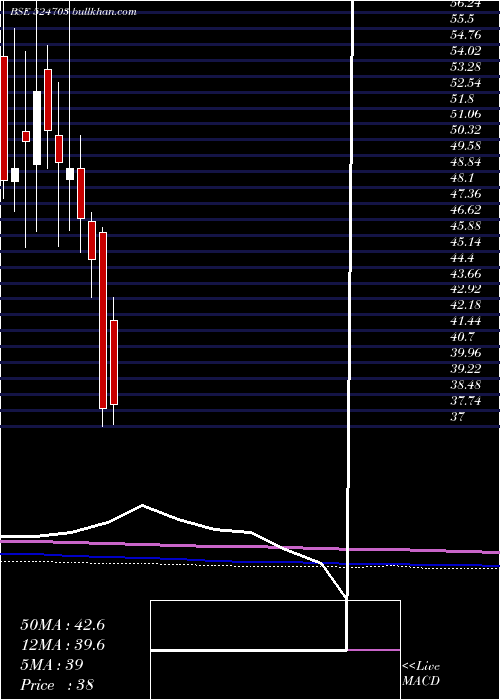Select the tall white candlestick body

click(37, 128)
